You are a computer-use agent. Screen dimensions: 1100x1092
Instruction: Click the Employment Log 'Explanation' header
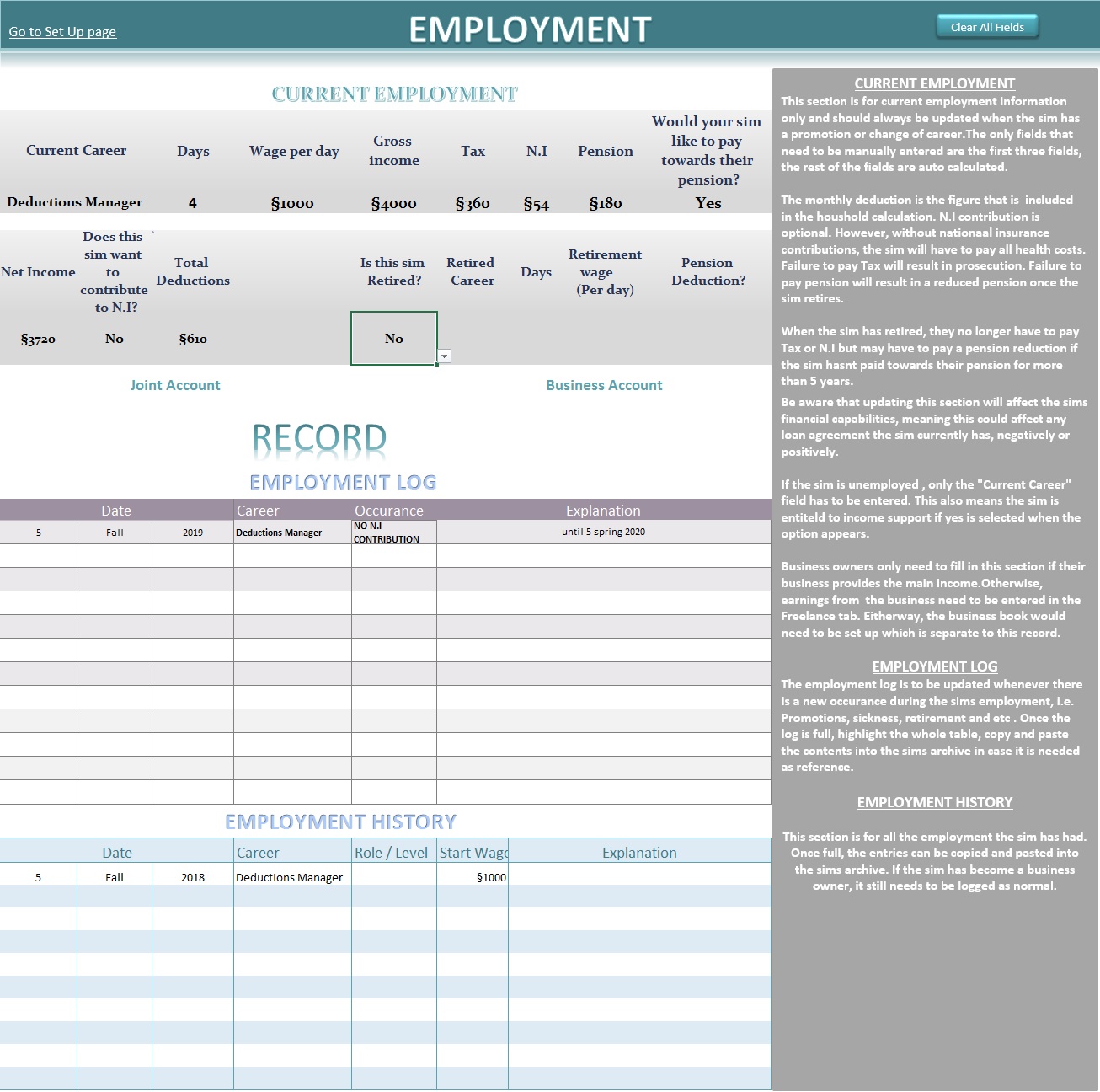tap(603, 511)
